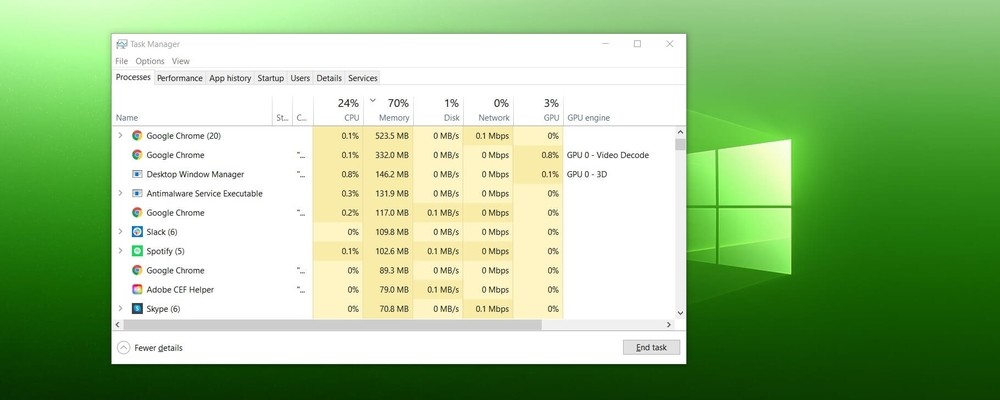Open the View menu

(x=180, y=61)
